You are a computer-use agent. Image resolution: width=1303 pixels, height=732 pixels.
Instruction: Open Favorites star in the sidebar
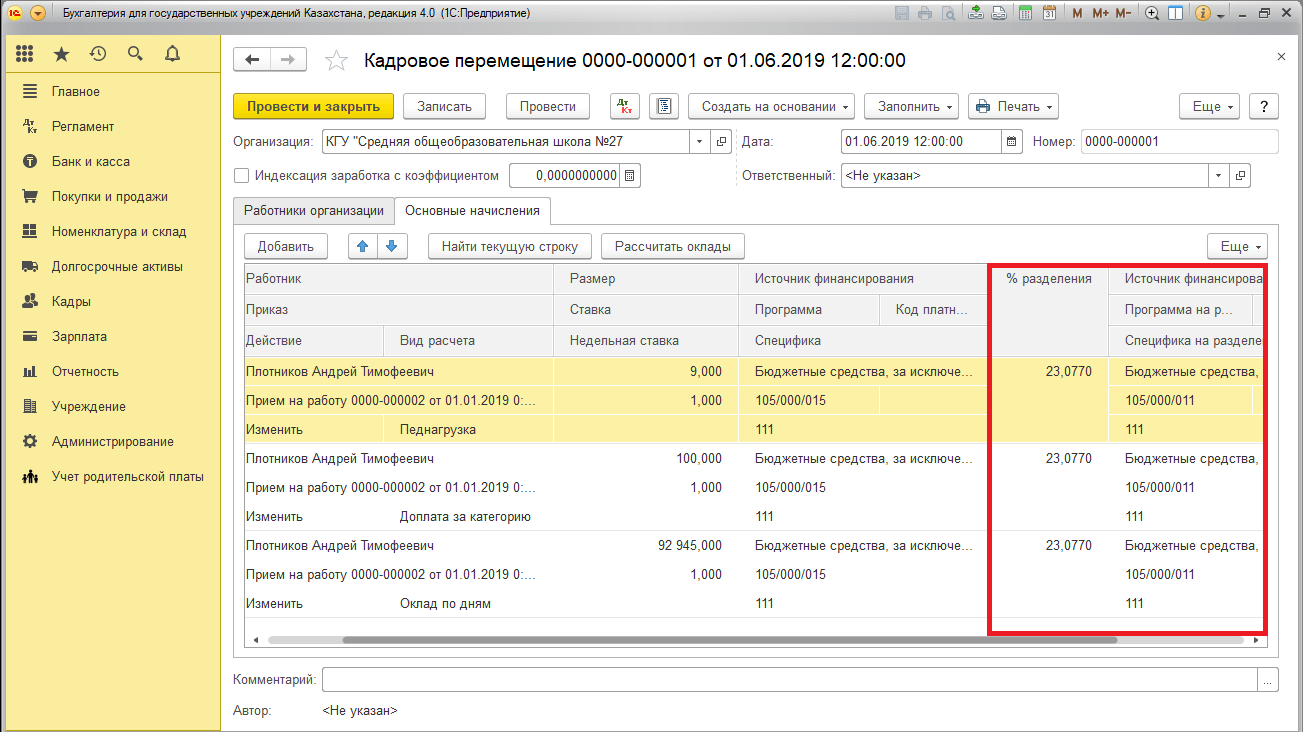coord(61,54)
